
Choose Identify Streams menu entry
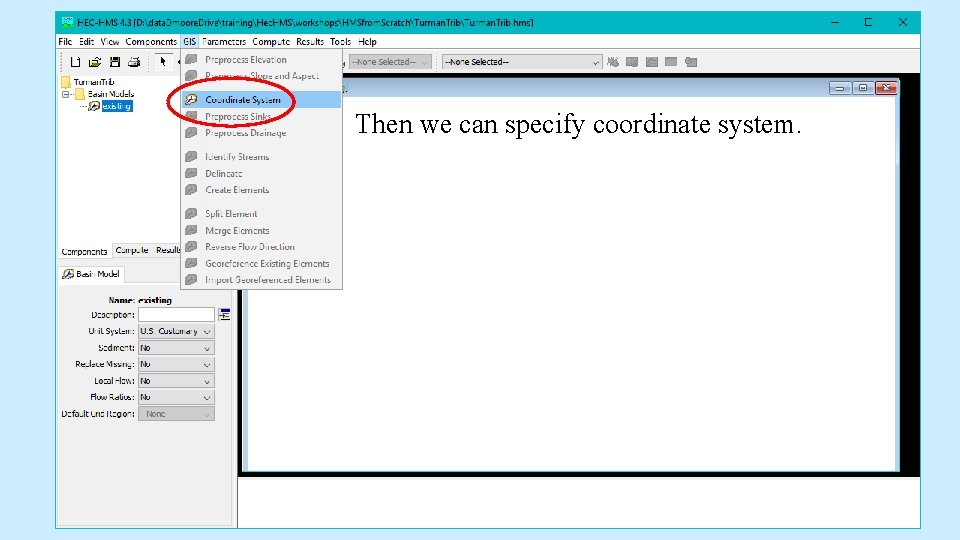pyautogui.click(x=261, y=157)
